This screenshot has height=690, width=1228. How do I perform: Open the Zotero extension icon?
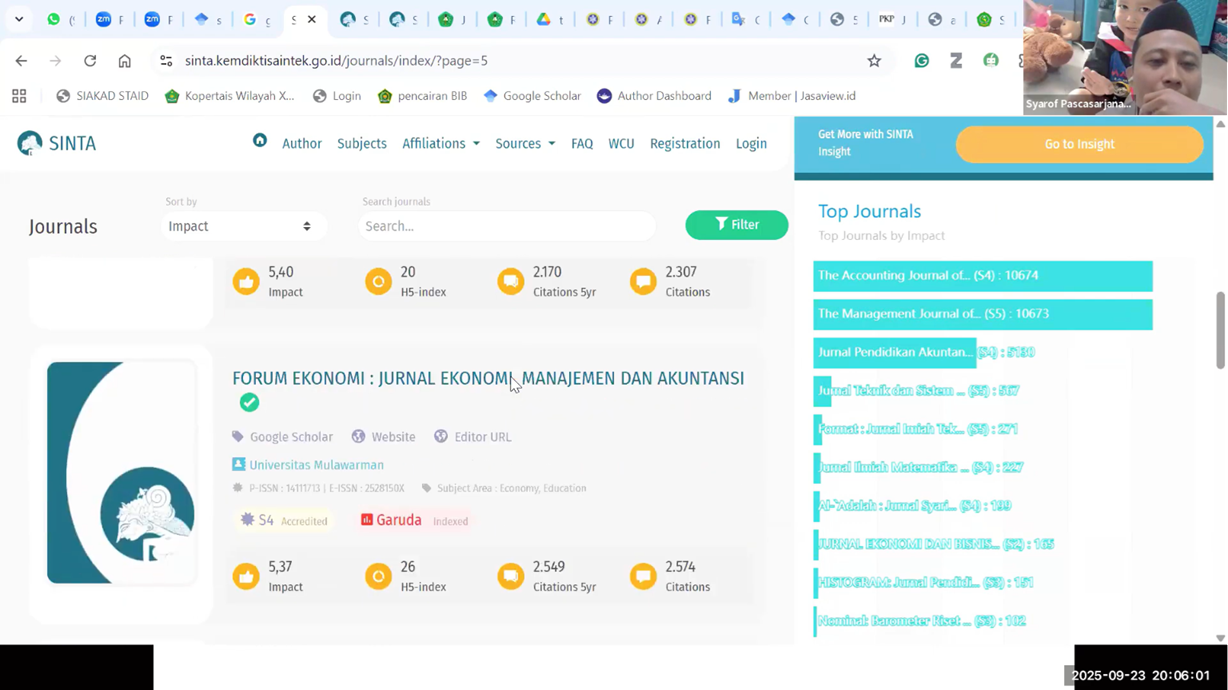956,61
